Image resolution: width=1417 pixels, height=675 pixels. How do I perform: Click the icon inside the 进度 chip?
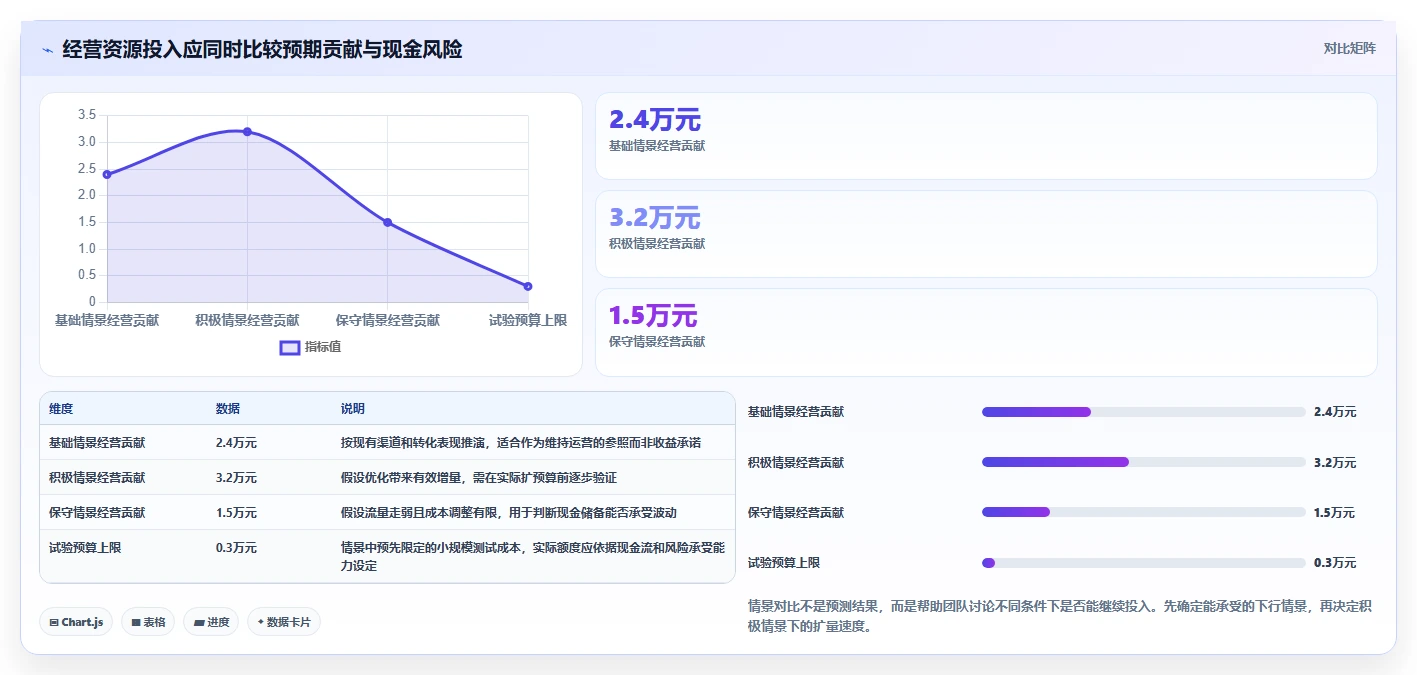(199, 622)
